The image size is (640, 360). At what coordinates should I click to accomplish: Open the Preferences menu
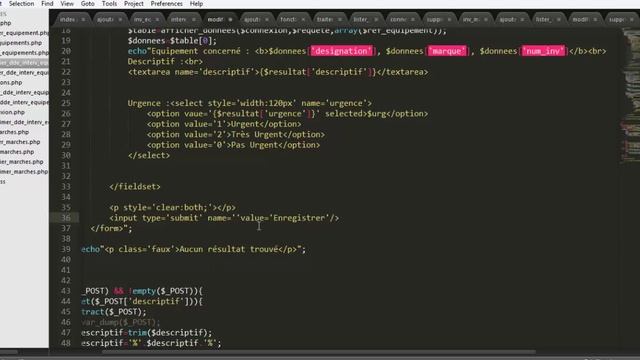(167, 4)
